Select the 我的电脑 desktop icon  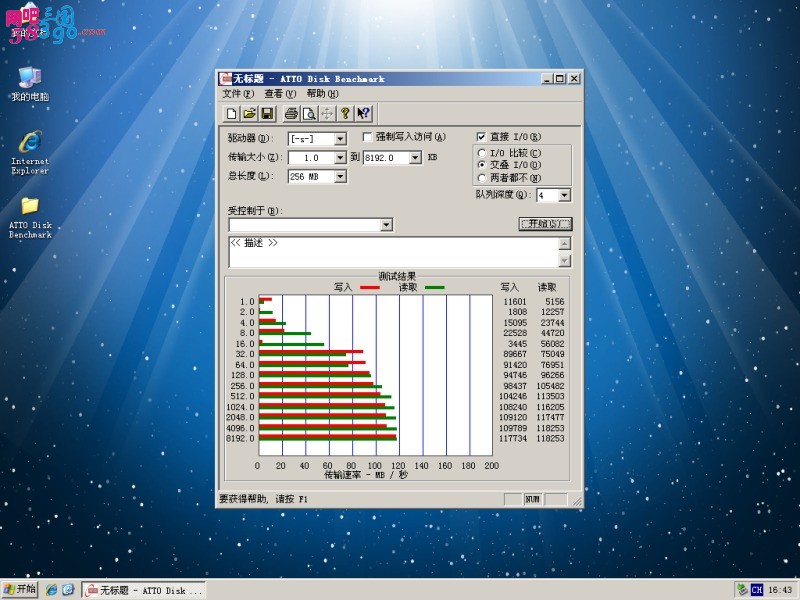pos(30,84)
